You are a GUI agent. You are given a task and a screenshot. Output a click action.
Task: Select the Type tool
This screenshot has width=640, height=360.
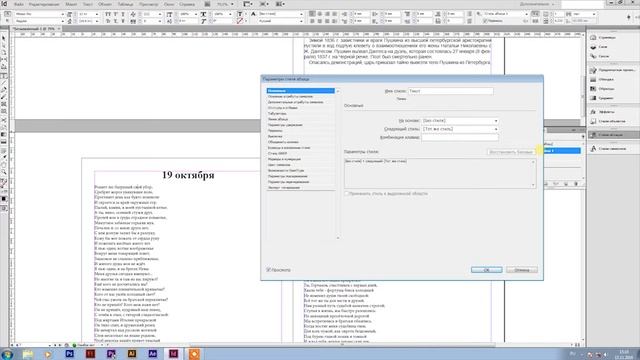tap(4, 76)
